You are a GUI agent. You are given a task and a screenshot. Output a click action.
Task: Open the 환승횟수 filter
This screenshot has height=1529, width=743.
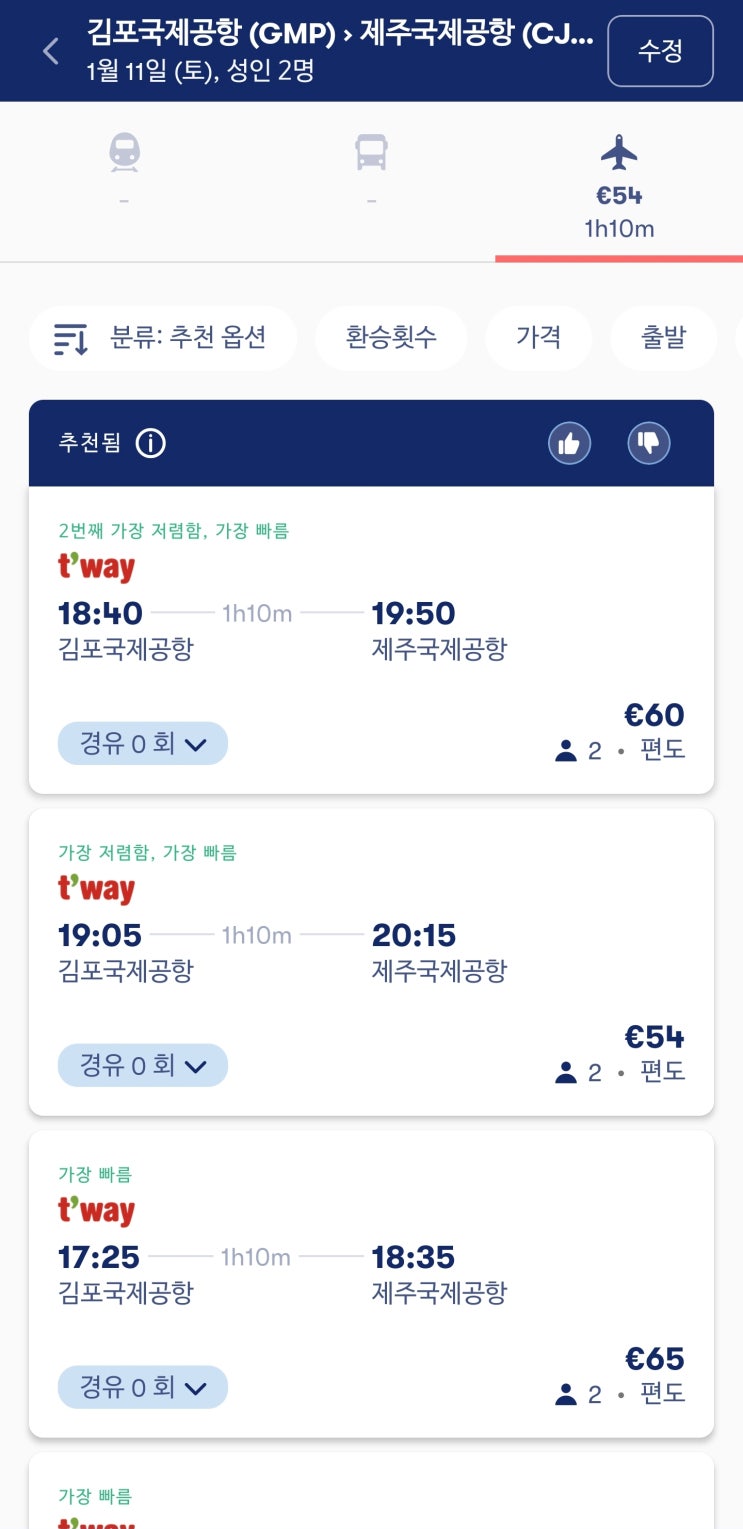[x=391, y=338]
